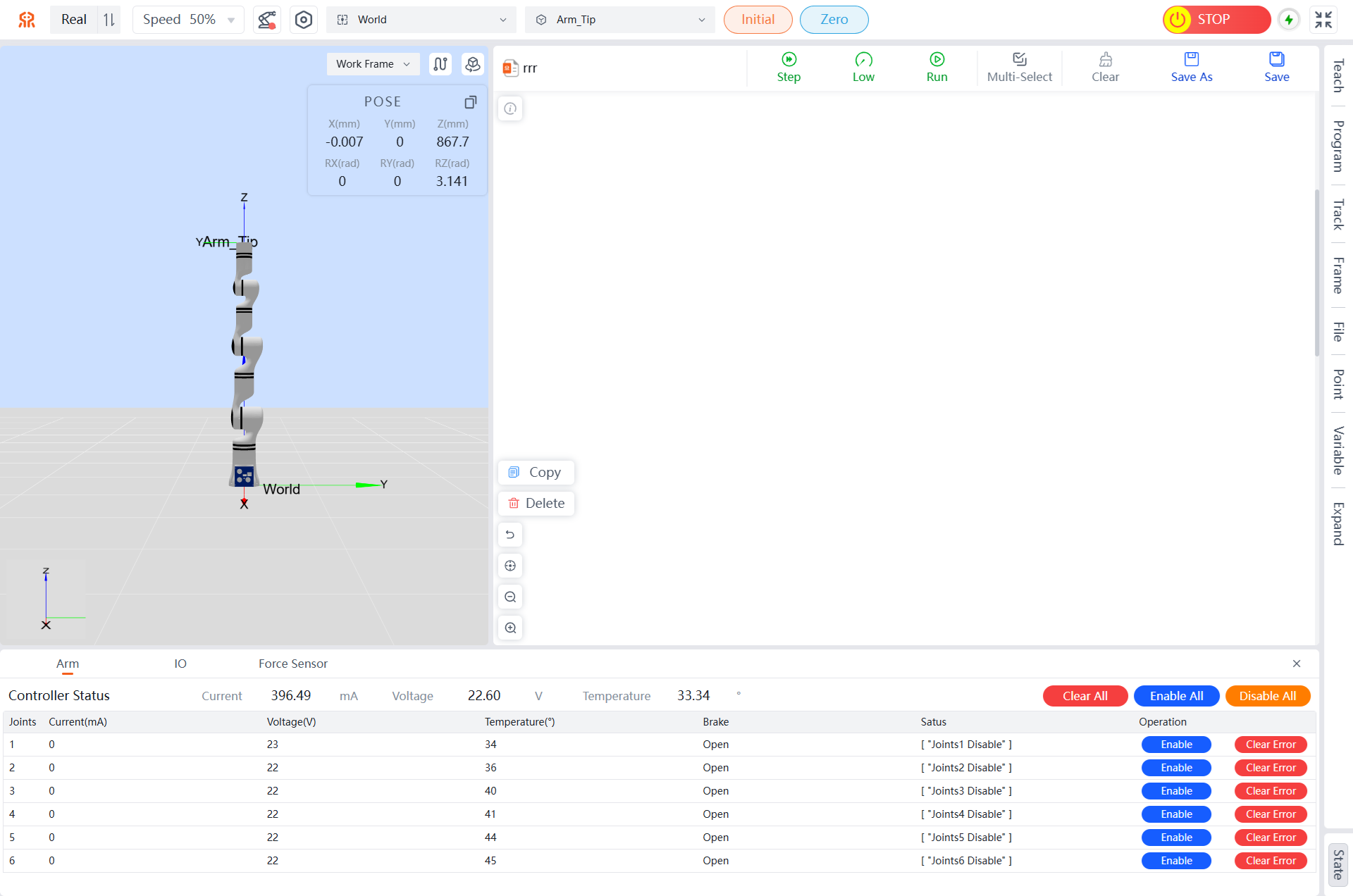Click the Step execution icon
This screenshot has height=896, width=1353.
[x=789, y=60]
